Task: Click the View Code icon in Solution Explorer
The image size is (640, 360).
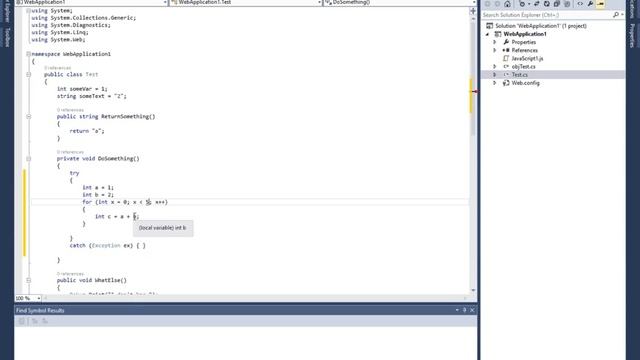Action: pyautogui.click(x=580, y=4)
